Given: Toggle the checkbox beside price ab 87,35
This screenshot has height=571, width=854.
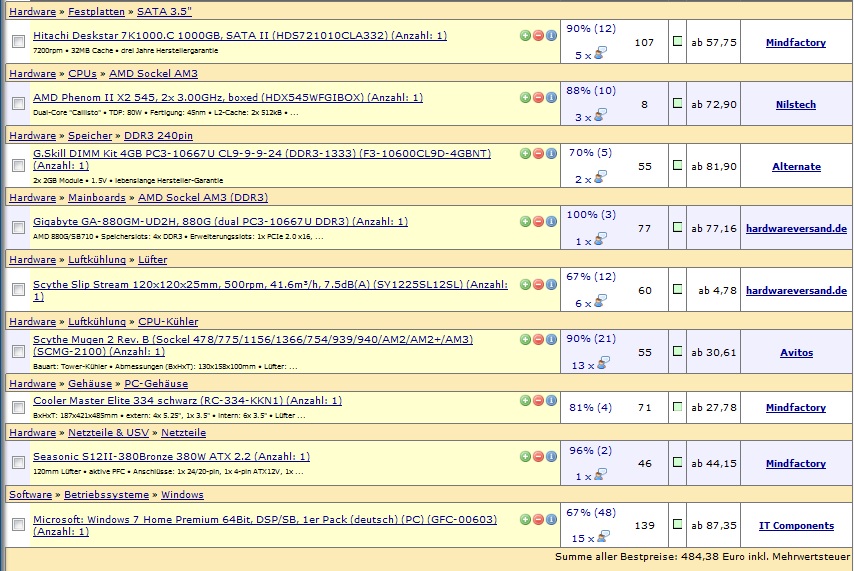Looking at the screenshot, I should pyautogui.click(x=678, y=524).
